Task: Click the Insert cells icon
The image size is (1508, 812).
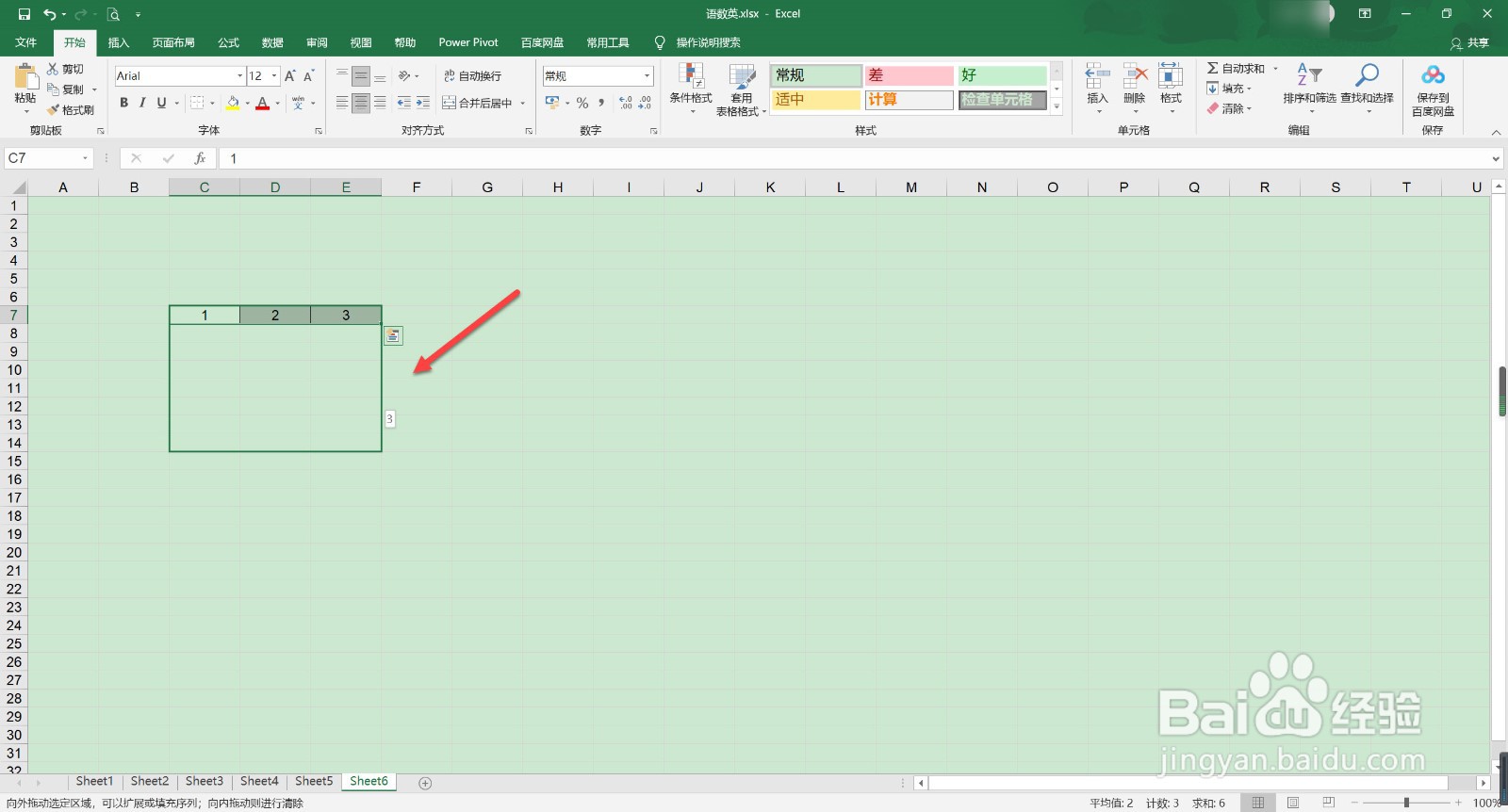Action: coord(1097,76)
